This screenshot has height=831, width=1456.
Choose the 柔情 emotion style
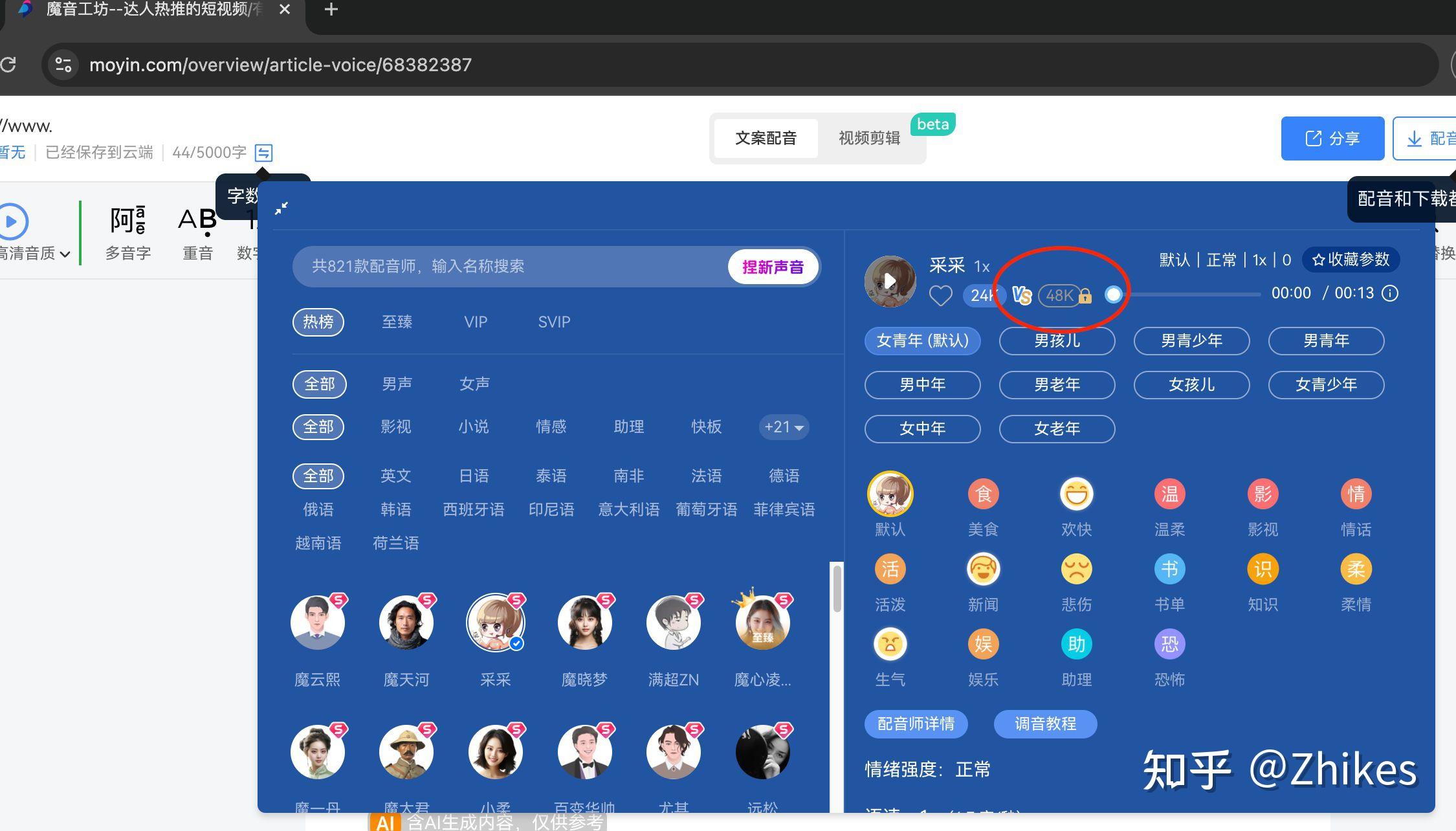(x=1356, y=582)
